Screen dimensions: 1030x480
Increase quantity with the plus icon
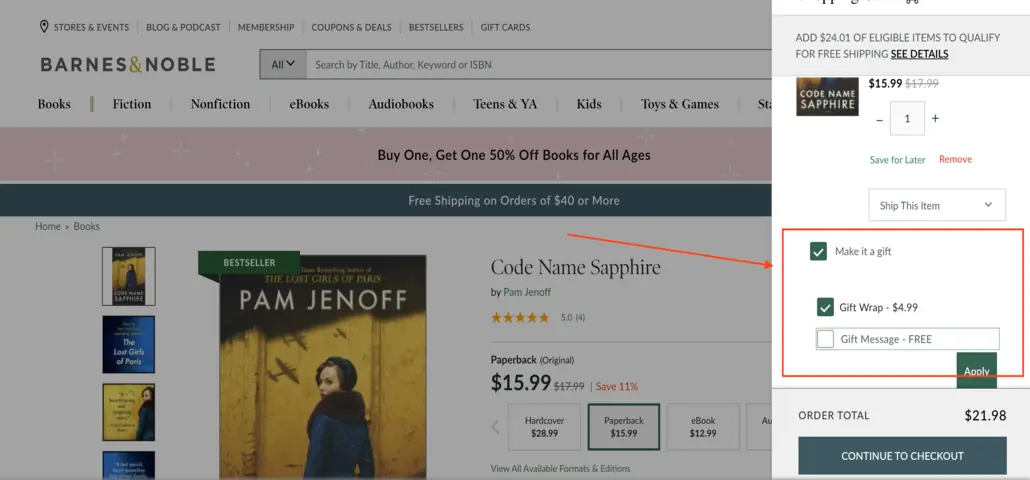click(935, 119)
